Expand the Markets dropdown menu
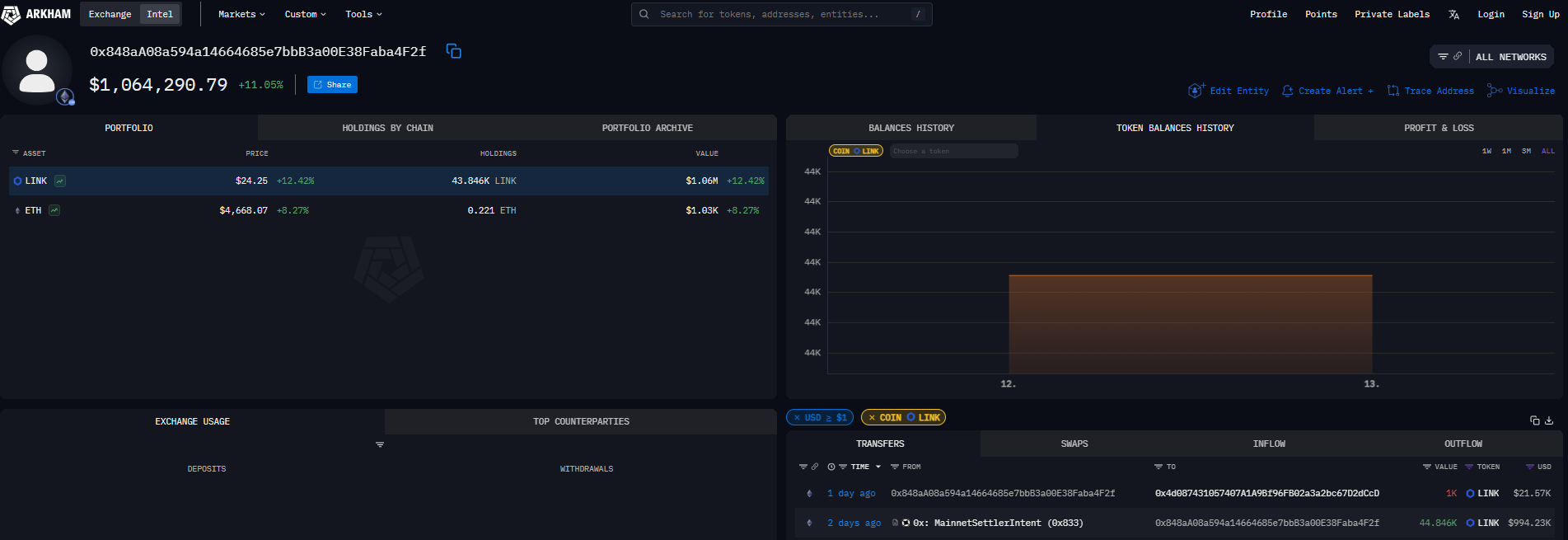The width and height of the screenshot is (1568, 540). click(241, 14)
